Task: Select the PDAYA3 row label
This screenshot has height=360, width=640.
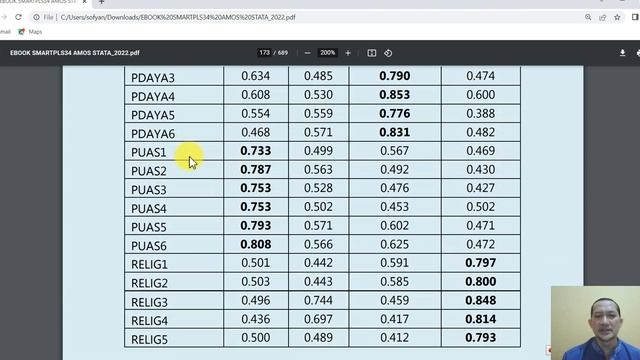Action: click(153, 78)
